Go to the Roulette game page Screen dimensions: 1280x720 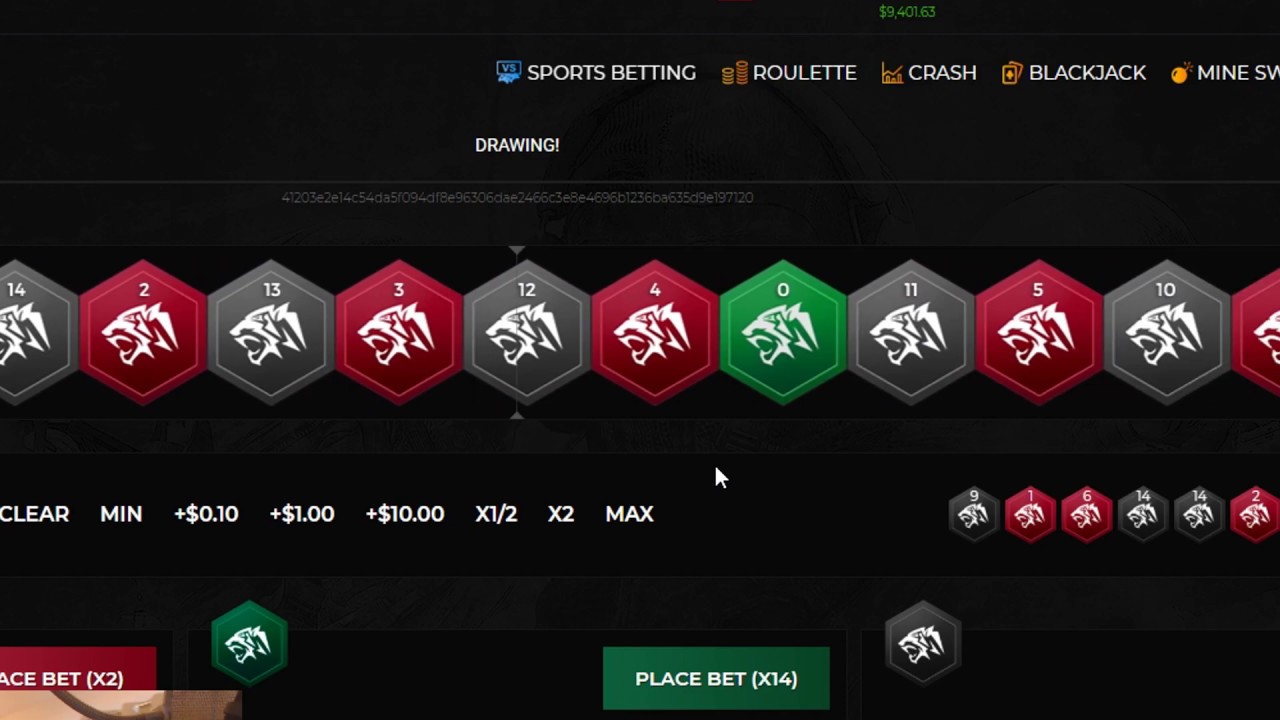click(789, 73)
